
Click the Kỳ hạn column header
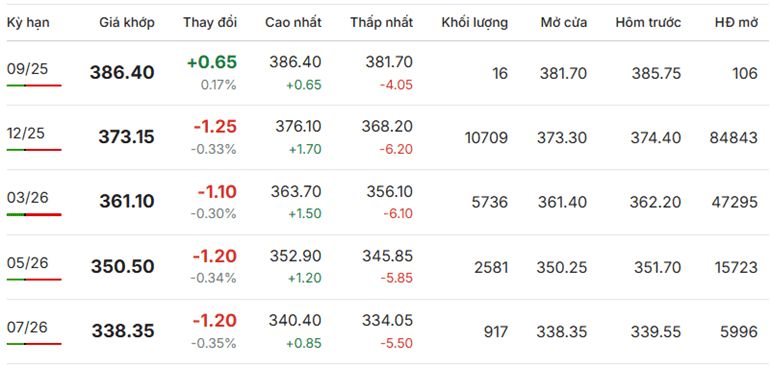(28, 23)
